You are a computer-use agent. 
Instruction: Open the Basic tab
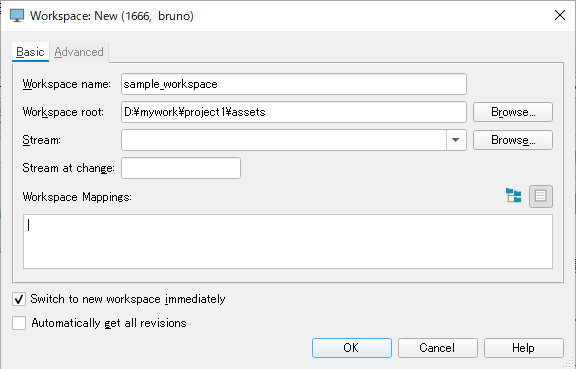30,52
